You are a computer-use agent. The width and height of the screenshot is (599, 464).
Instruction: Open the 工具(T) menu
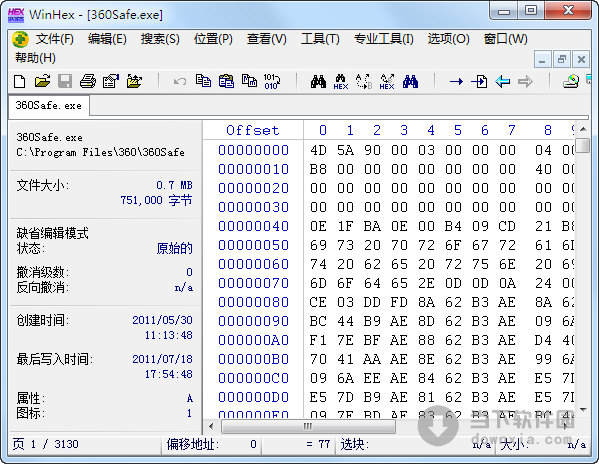tap(320, 39)
